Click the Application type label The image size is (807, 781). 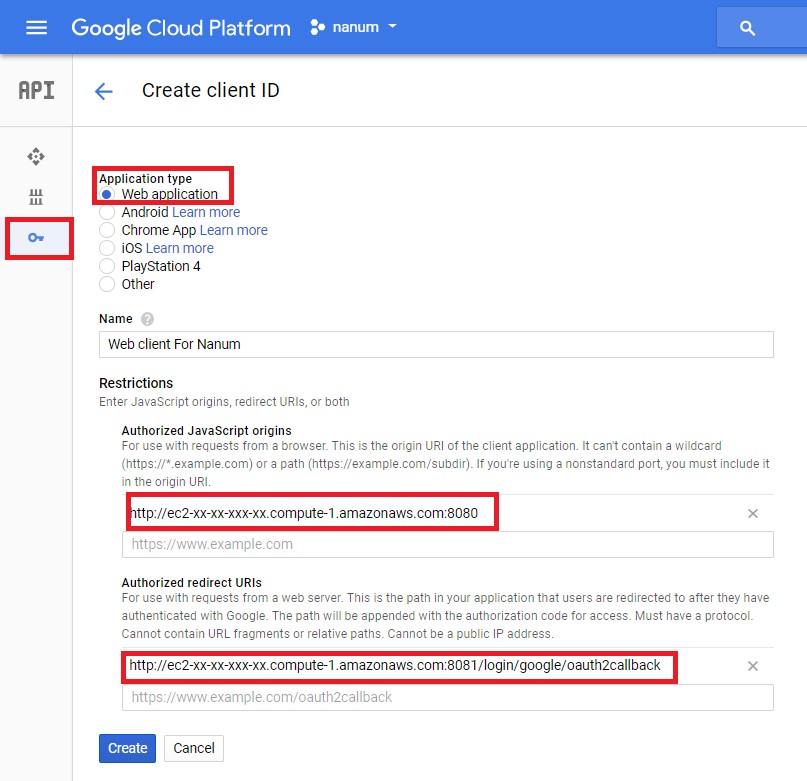click(145, 179)
